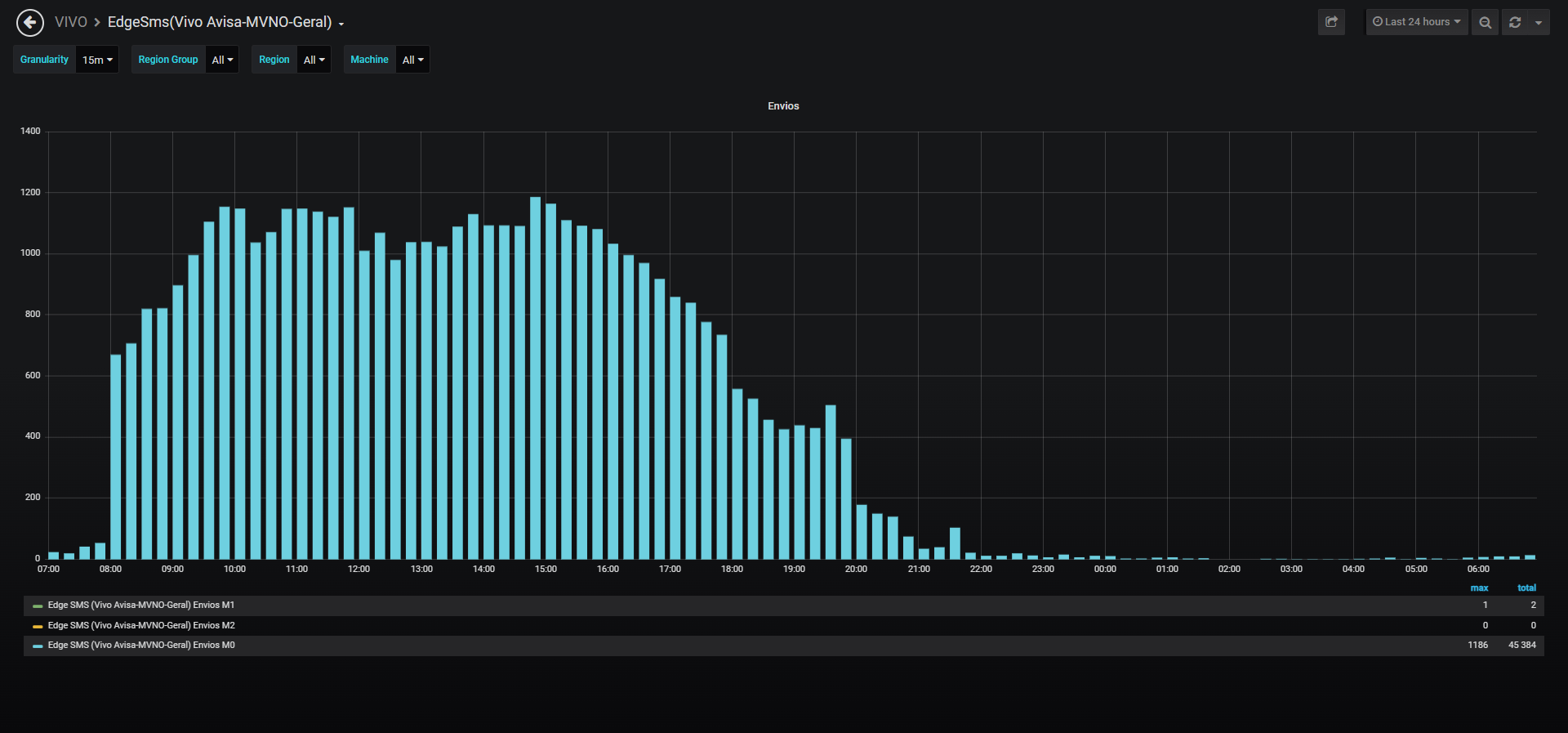Image resolution: width=1568 pixels, height=733 pixels.
Task: Expand the Granularity 15m dropdown
Action: pyautogui.click(x=97, y=60)
